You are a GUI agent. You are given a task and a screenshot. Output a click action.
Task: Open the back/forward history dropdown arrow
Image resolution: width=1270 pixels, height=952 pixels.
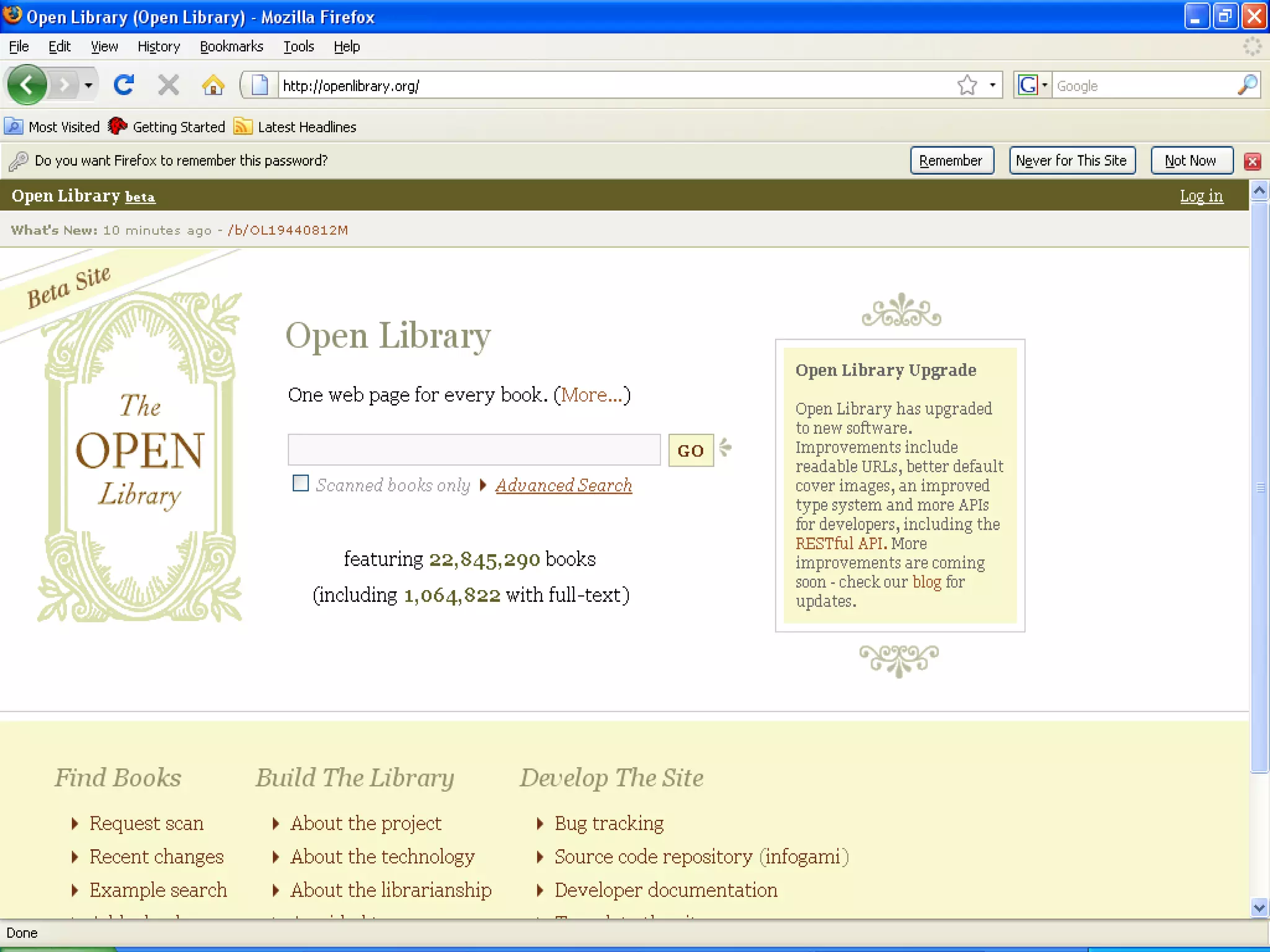[x=89, y=85]
